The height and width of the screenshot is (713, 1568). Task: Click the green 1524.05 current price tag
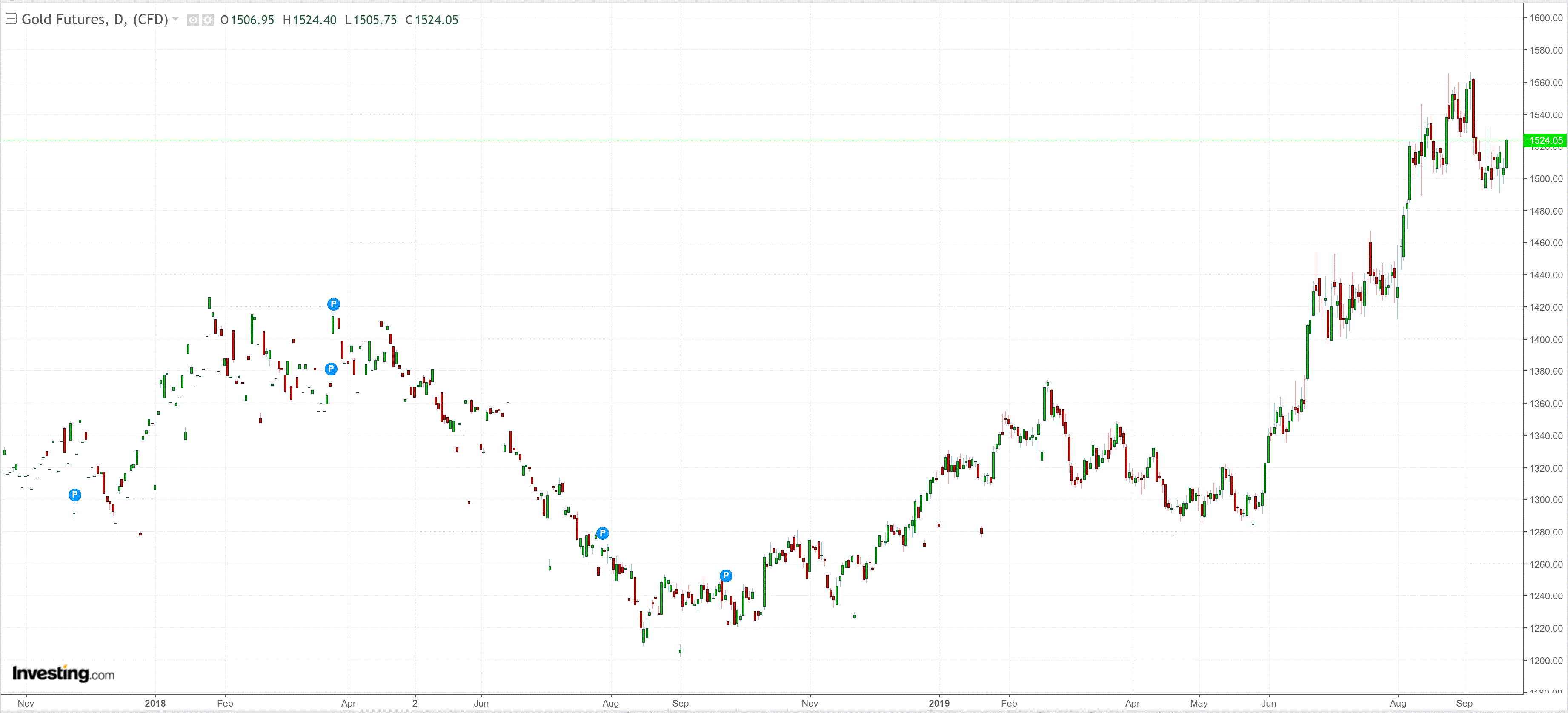(x=1545, y=140)
